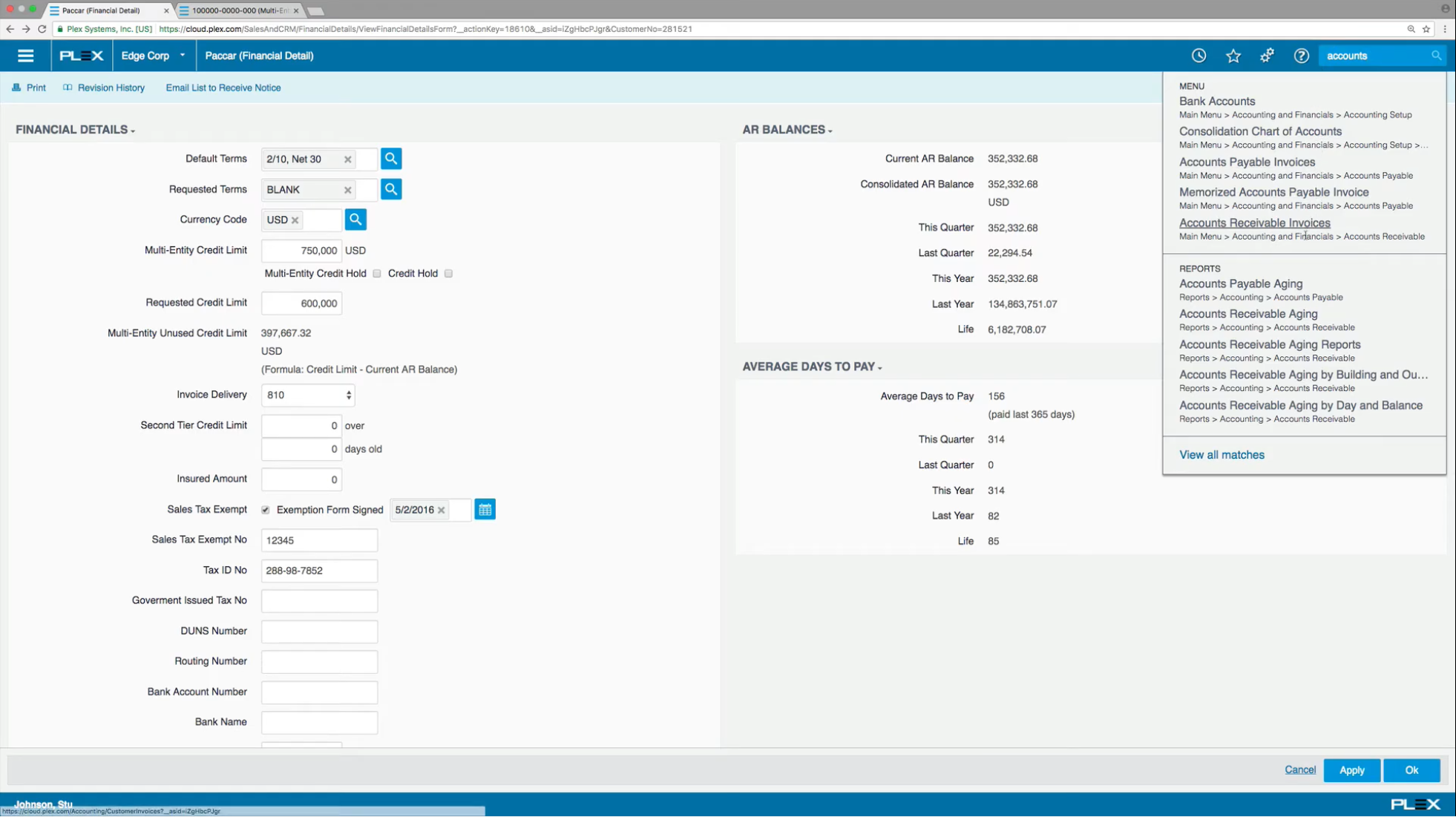The image size is (1456, 817).
Task: Open the help question mark icon
Action: (1301, 55)
